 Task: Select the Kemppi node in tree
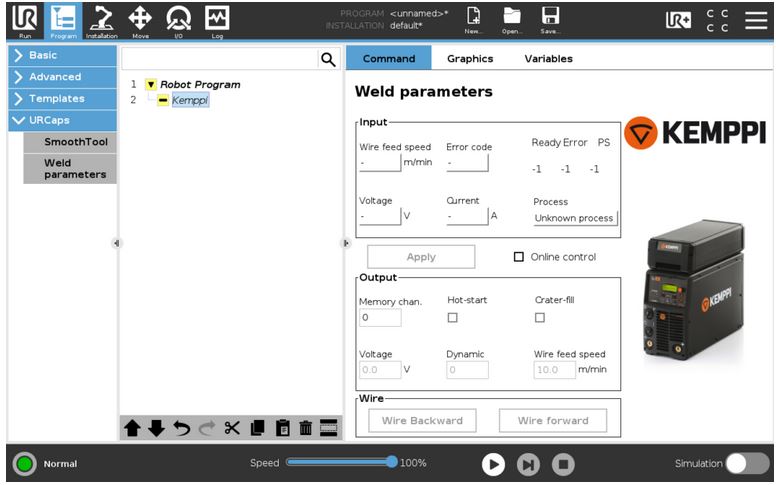point(190,100)
